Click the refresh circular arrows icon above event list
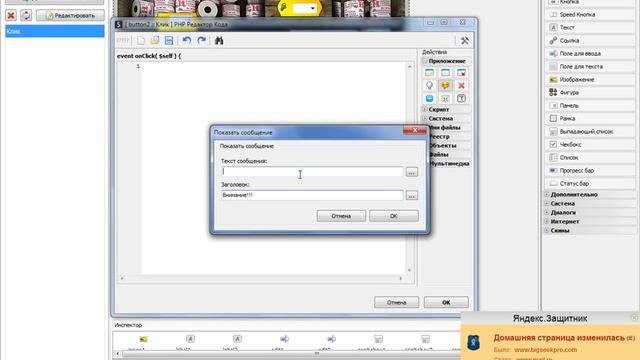Viewport: 640px width, 360px height. tap(26, 16)
